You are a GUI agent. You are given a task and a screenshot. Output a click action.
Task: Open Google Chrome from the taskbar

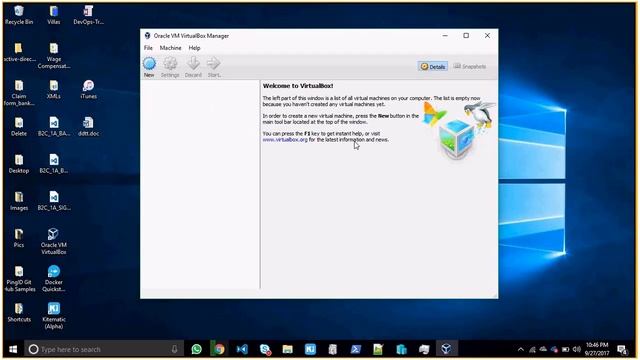[x=219, y=349]
